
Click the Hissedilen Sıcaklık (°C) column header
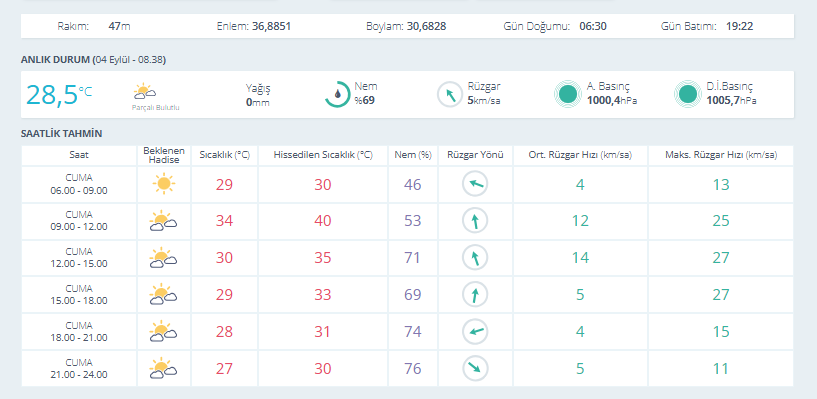coord(323,155)
